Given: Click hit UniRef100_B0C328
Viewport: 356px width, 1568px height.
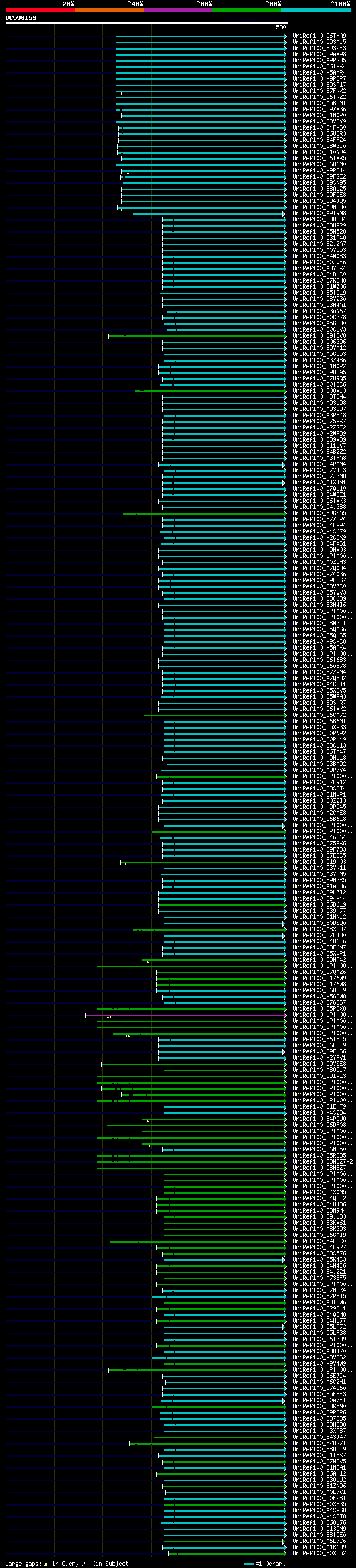Looking at the screenshot, I should coord(319,317).
